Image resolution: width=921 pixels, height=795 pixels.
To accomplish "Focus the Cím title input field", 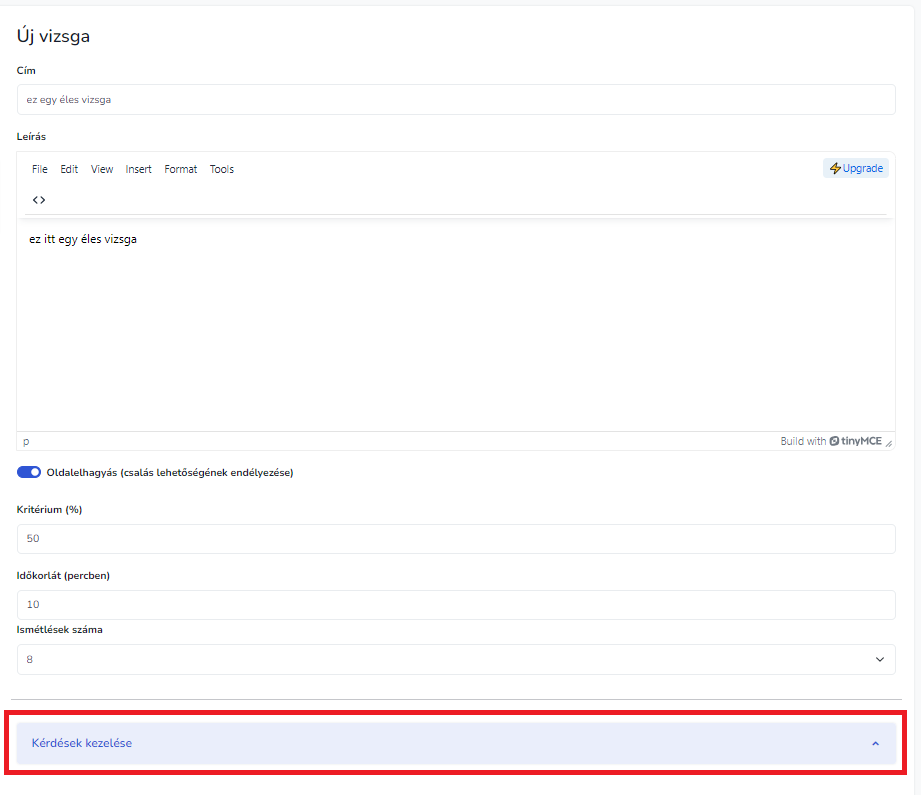I will click(456, 100).
